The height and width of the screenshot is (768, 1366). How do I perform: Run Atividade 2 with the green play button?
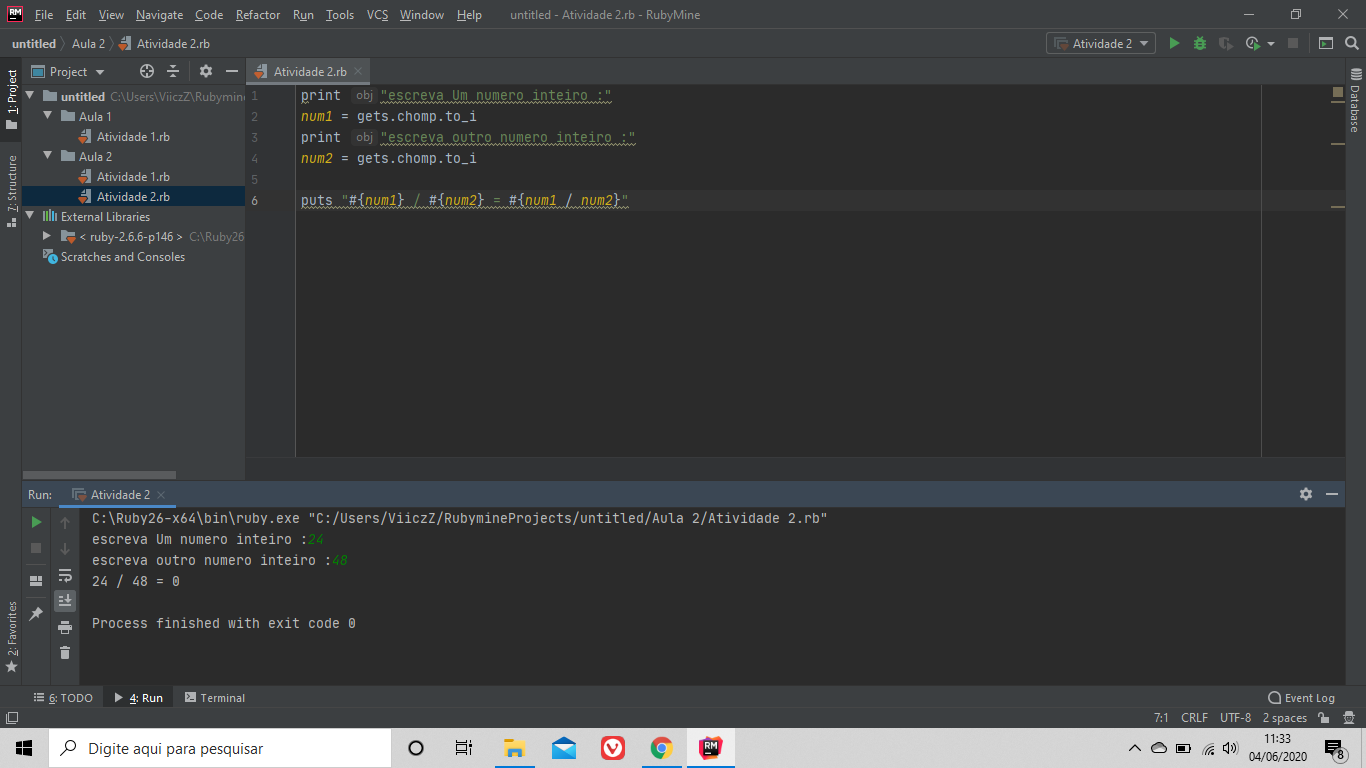(x=1174, y=44)
